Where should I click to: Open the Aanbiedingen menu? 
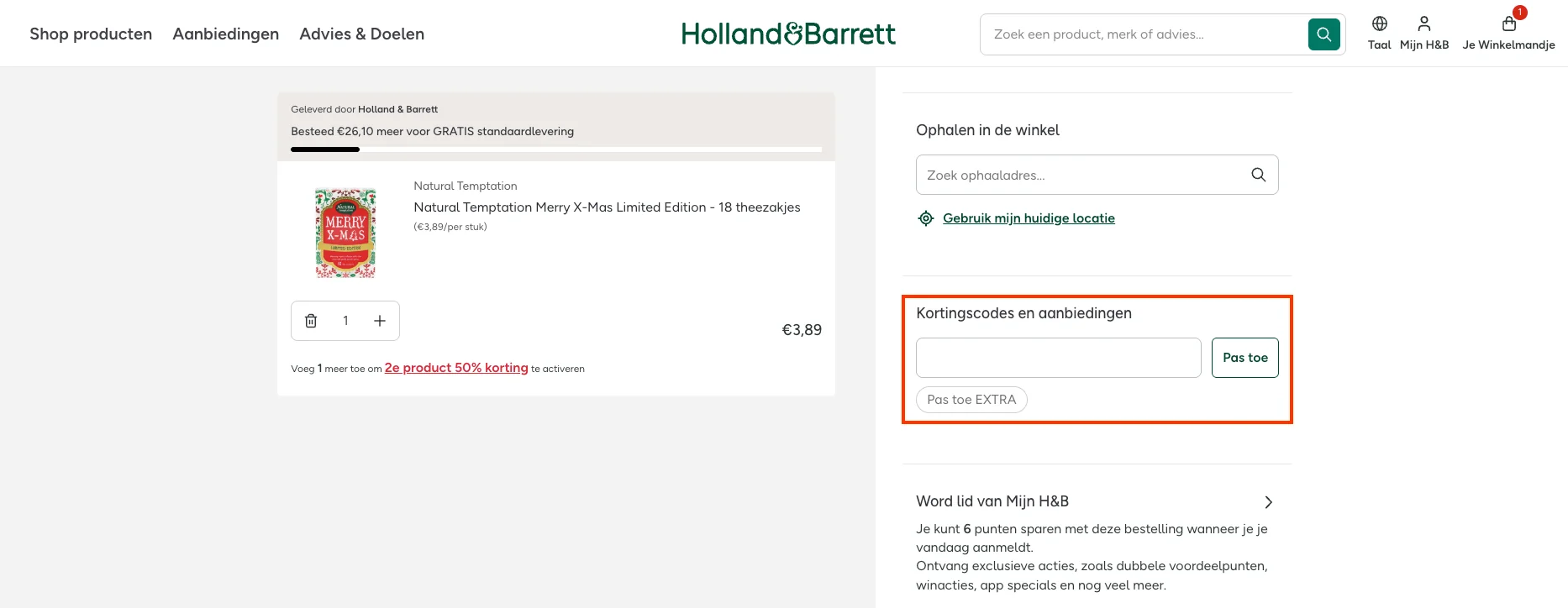point(225,34)
